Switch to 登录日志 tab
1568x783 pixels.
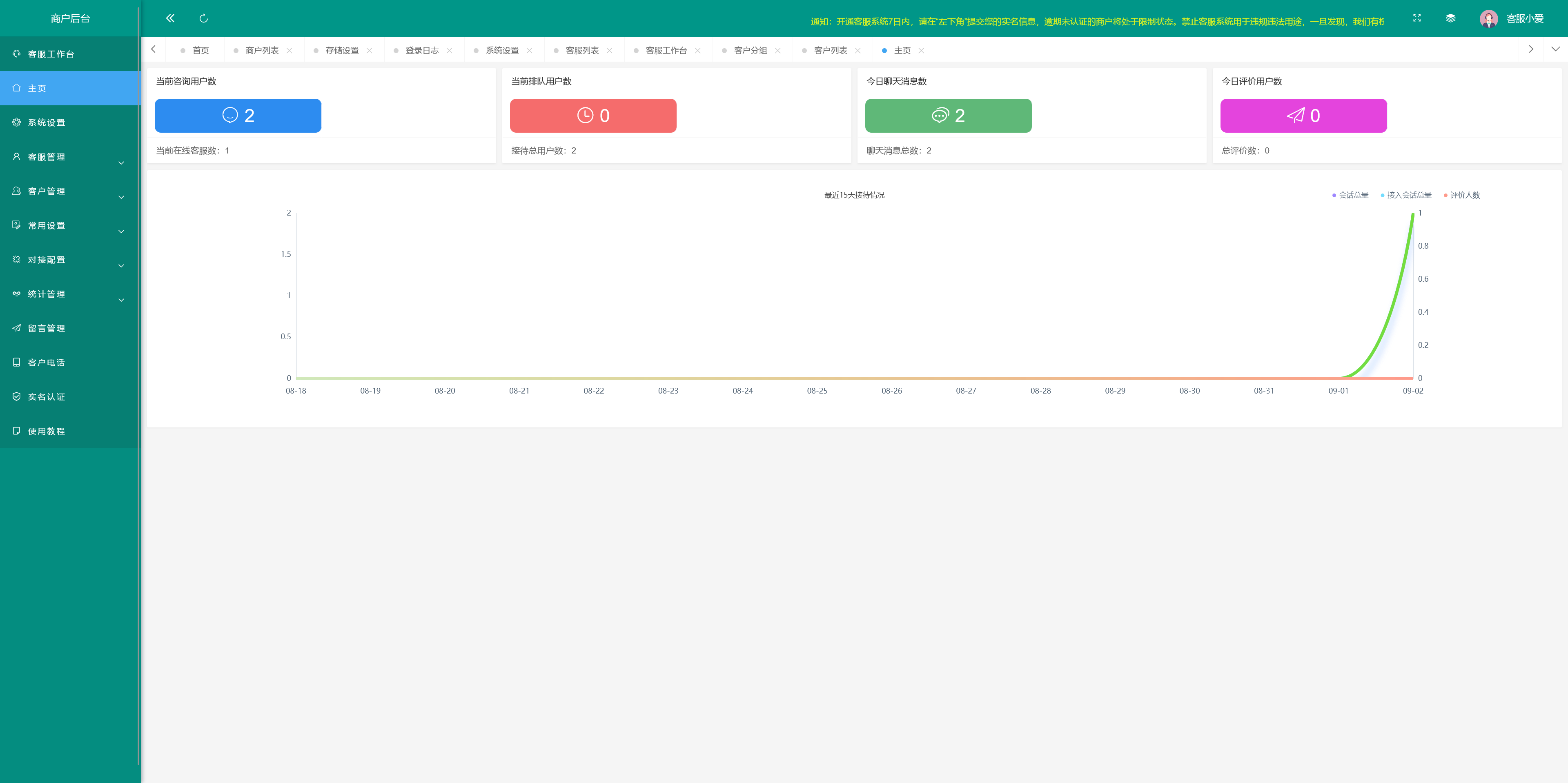(422, 51)
